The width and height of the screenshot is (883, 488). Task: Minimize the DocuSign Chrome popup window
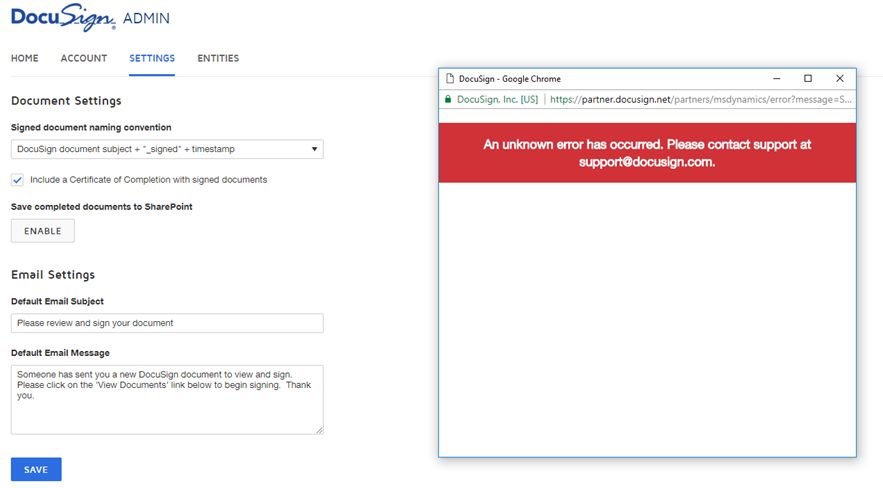point(777,79)
